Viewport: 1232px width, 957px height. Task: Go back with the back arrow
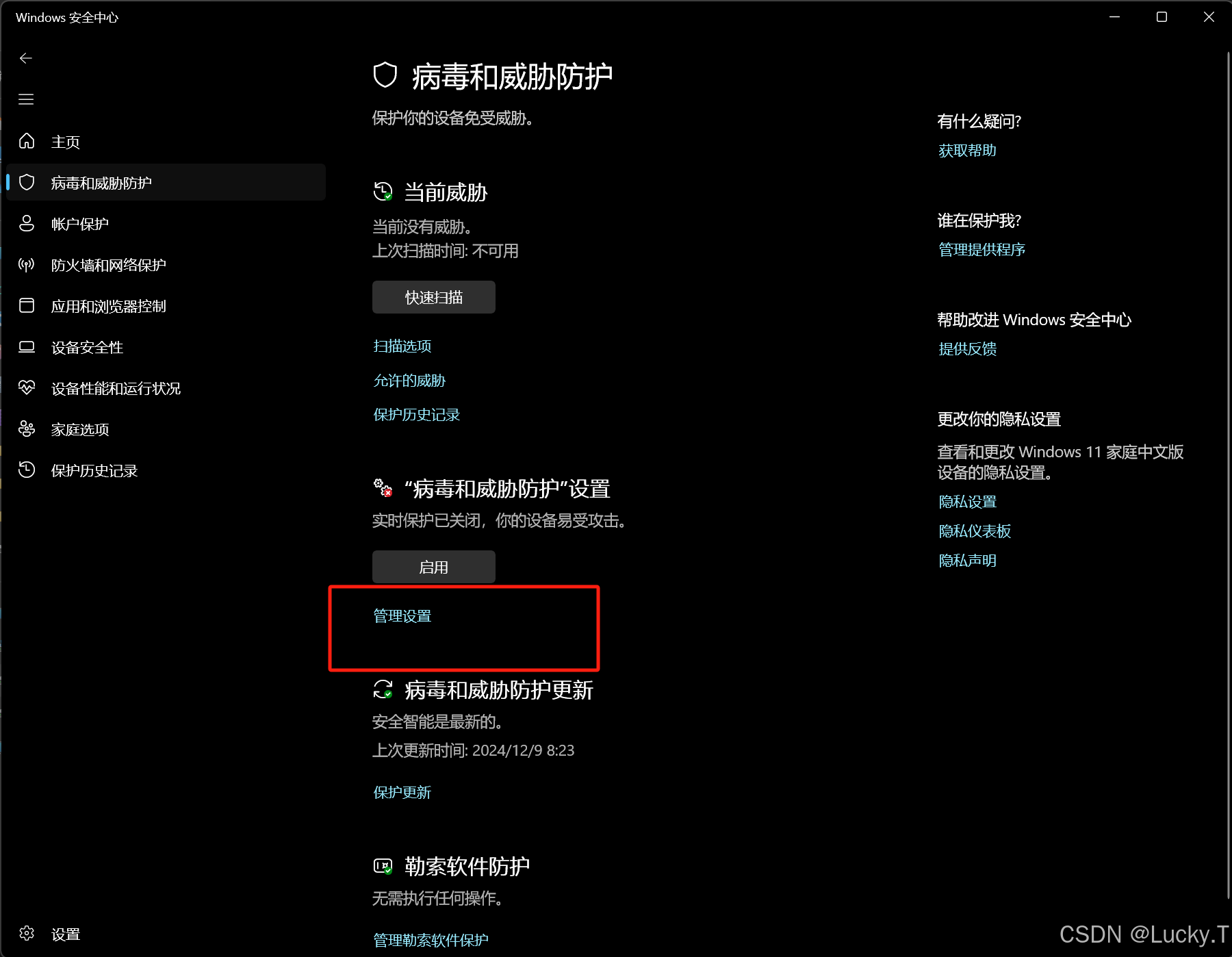click(26, 58)
